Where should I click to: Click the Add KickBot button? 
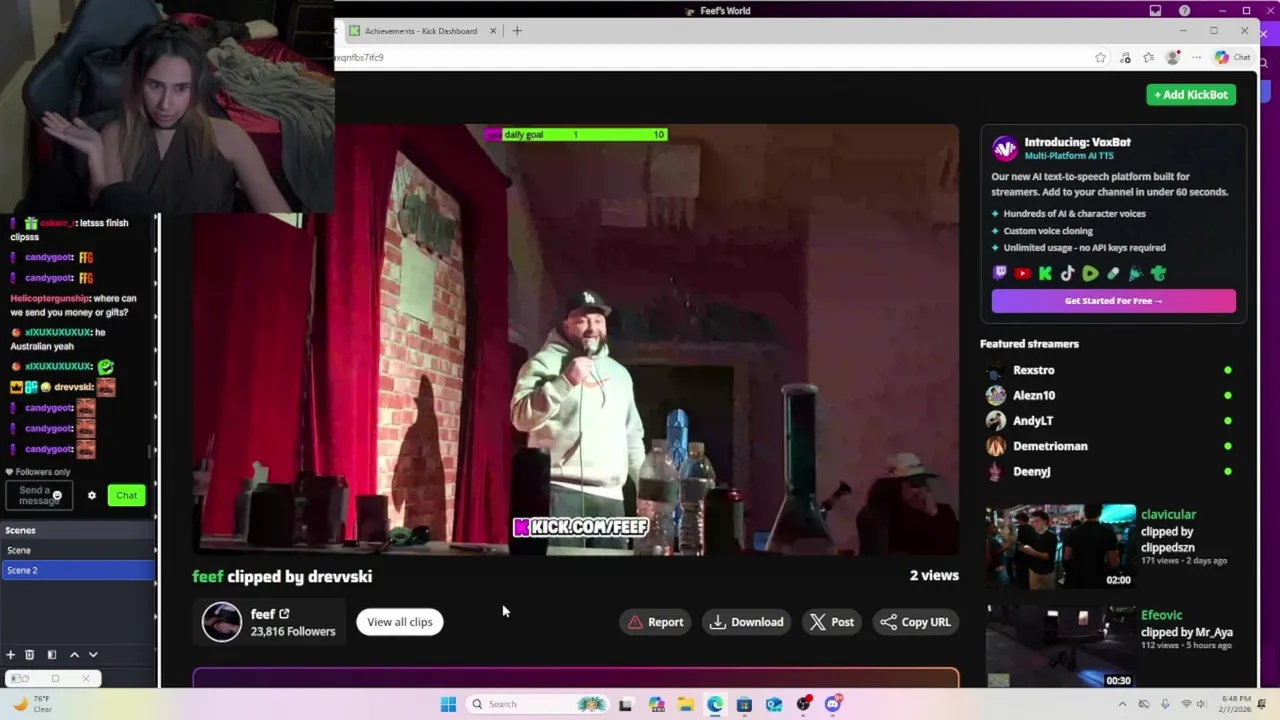click(x=1191, y=95)
